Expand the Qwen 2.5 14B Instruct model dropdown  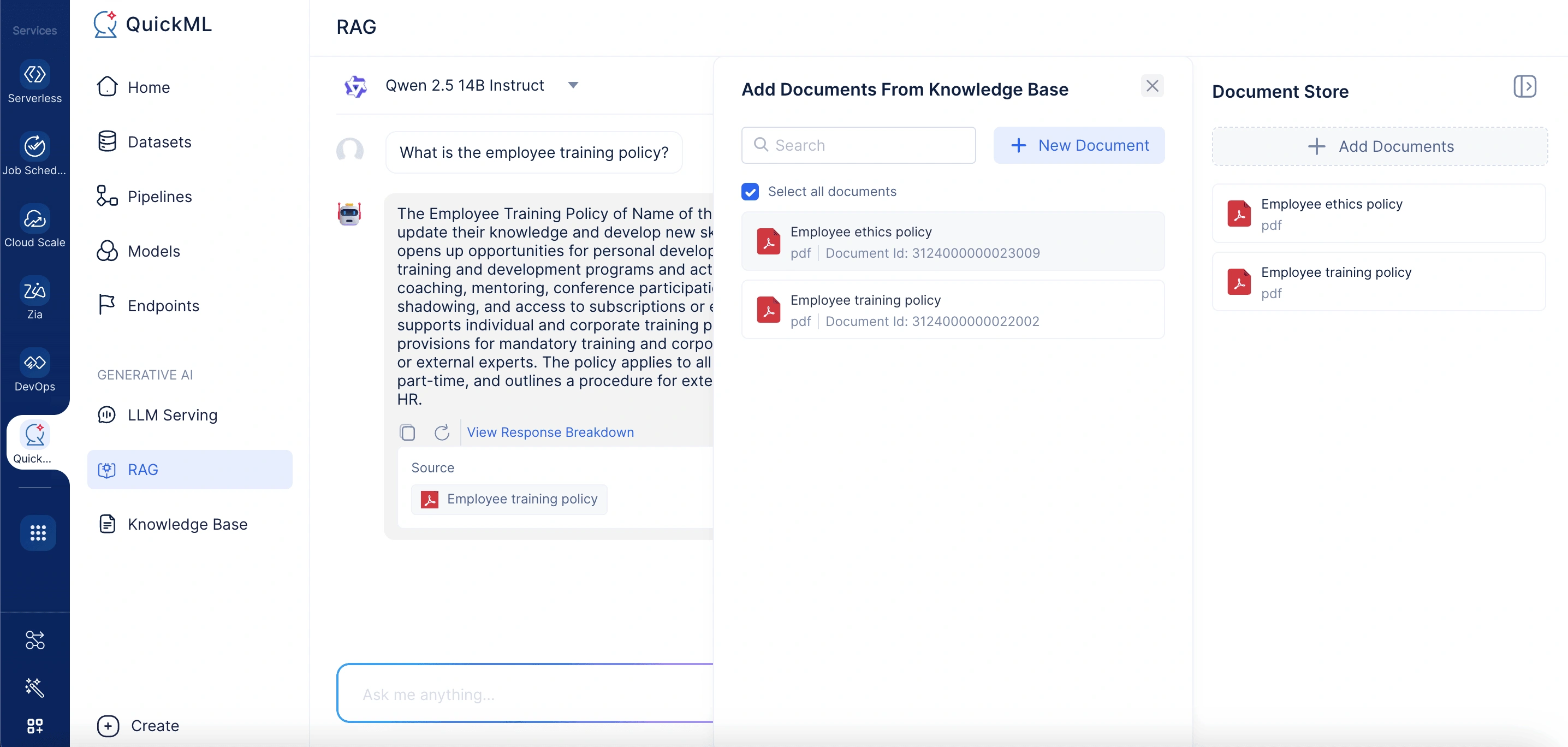click(573, 85)
